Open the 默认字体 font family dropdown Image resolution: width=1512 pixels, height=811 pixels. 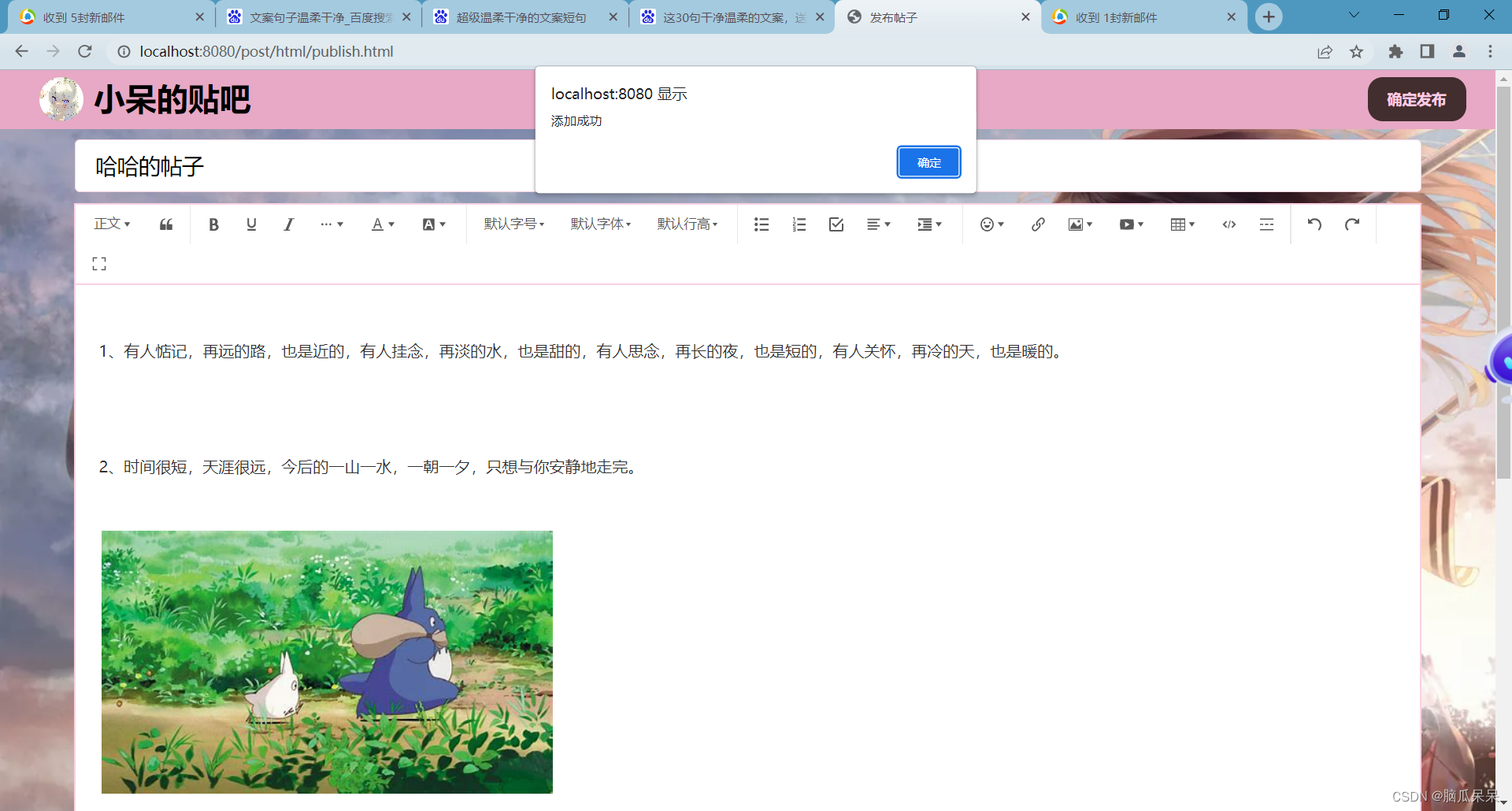(601, 224)
